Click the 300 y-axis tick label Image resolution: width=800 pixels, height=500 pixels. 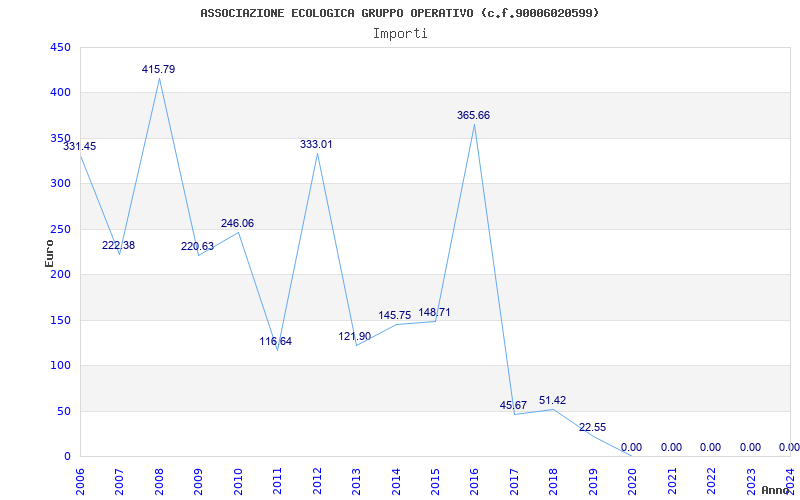[x=60, y=184]
